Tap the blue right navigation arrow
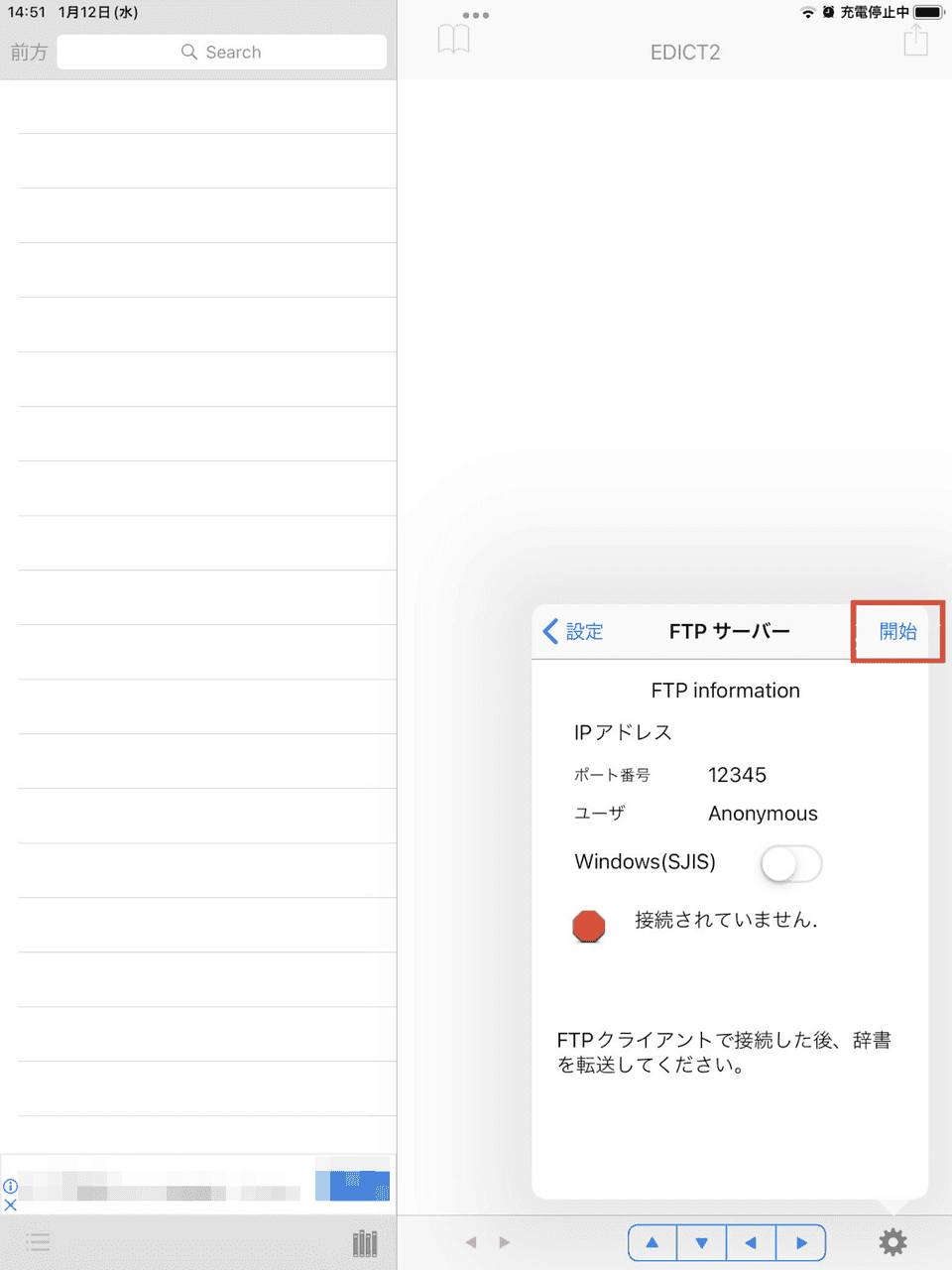 click(x=800, y=1241)
